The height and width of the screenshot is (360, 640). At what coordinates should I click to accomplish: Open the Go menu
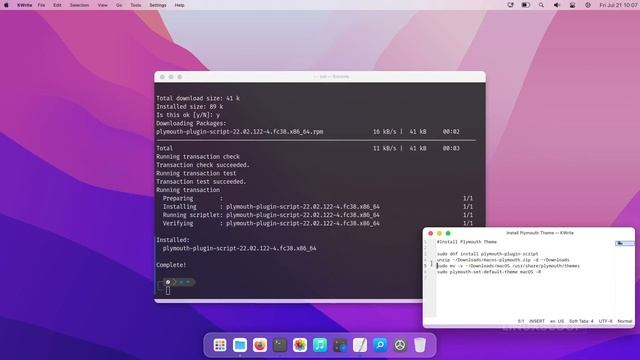pyautogui.click(x=119, y=5)
